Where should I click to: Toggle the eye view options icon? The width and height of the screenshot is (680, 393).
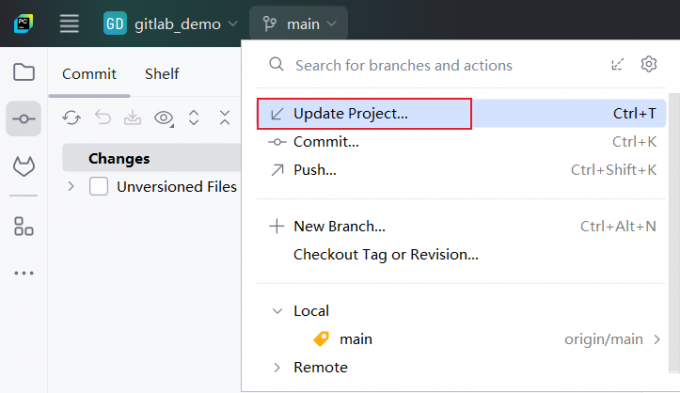[163, 118]
